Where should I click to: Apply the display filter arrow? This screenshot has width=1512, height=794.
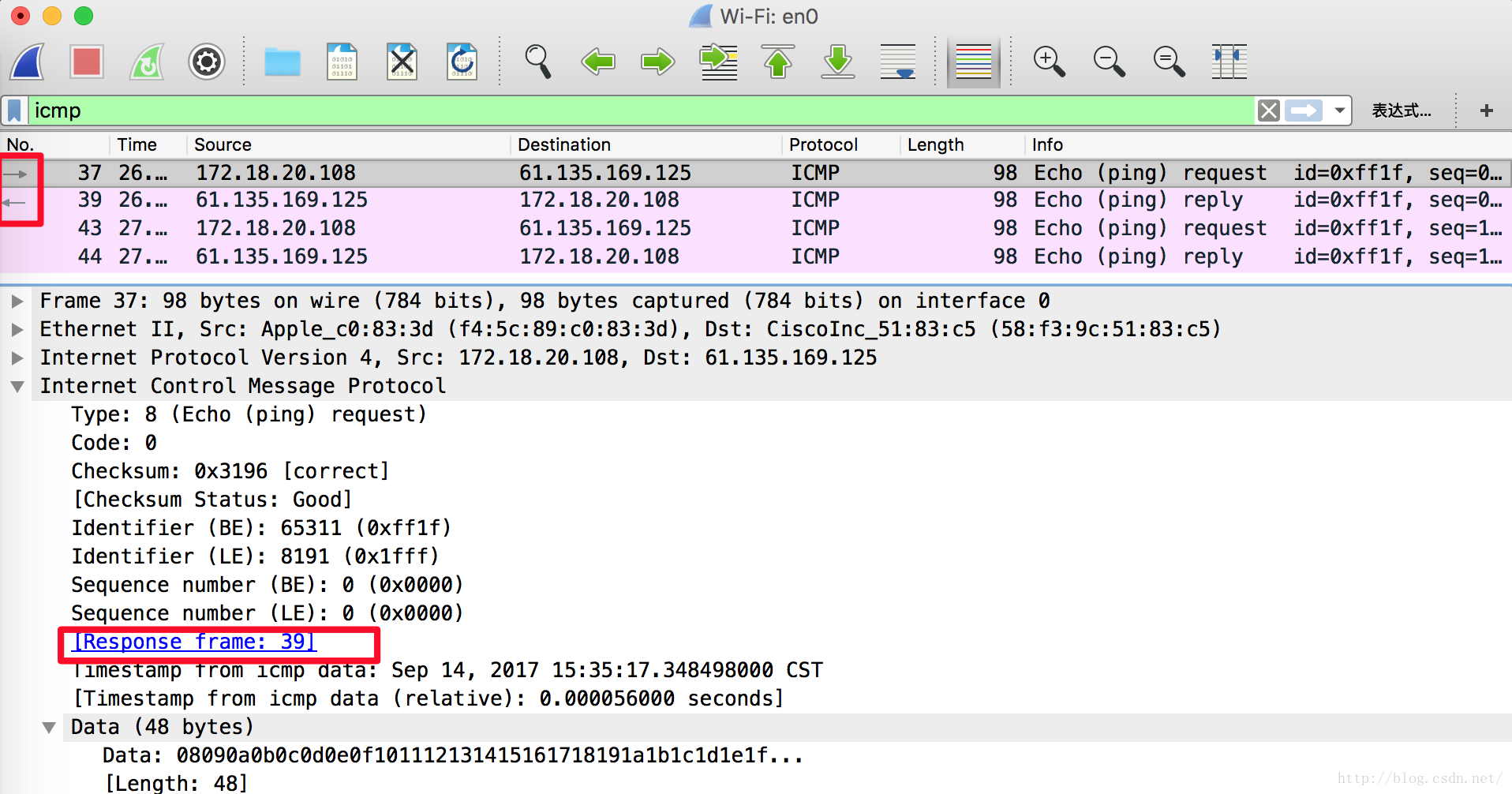1304,110
